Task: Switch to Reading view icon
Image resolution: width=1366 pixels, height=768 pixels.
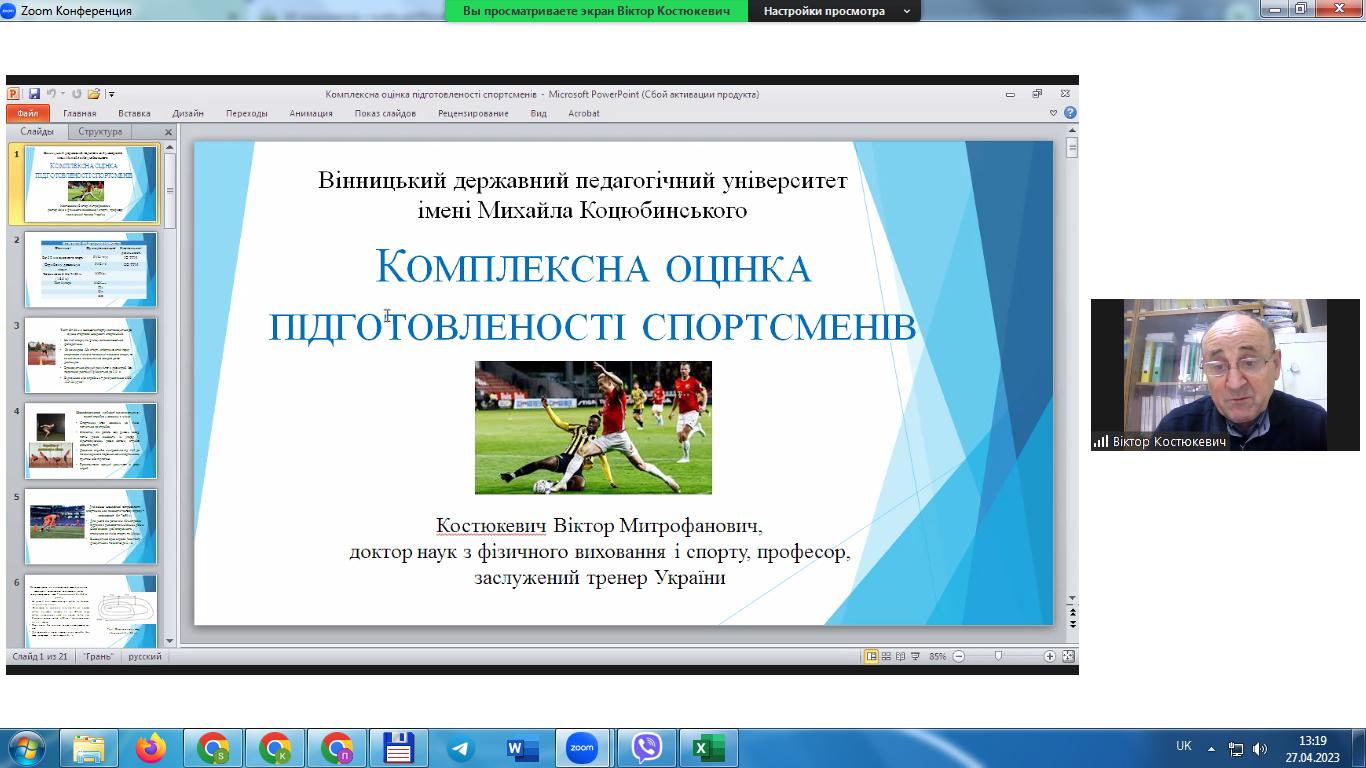Action: click(900, 656)
